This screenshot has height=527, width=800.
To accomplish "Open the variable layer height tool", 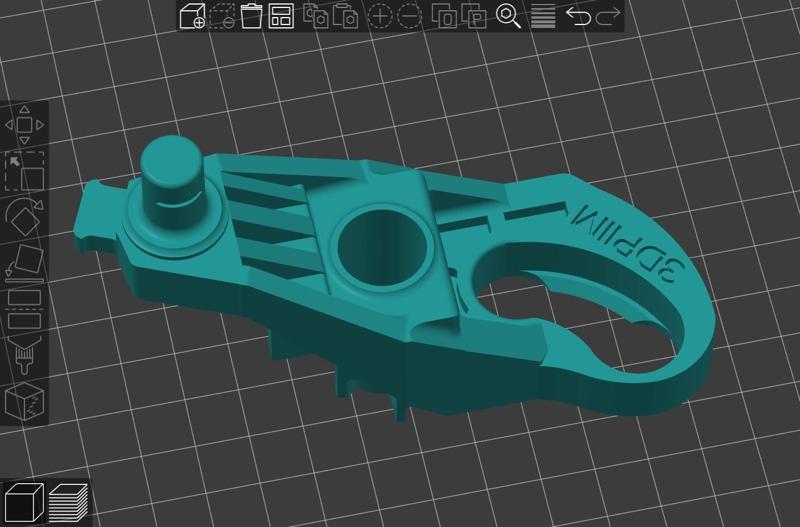I will tap(543, 16).
